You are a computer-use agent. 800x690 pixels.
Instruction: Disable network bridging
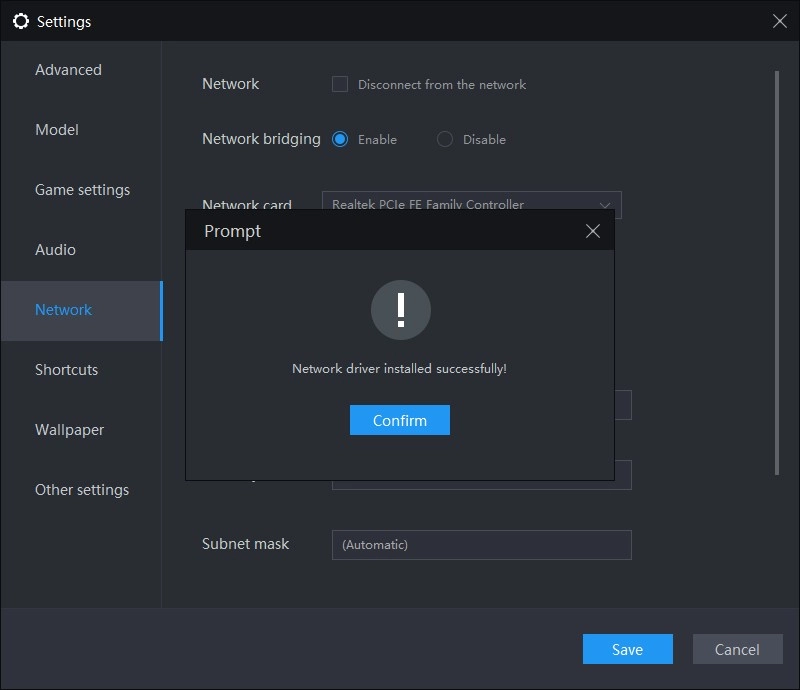pos(443,139)
